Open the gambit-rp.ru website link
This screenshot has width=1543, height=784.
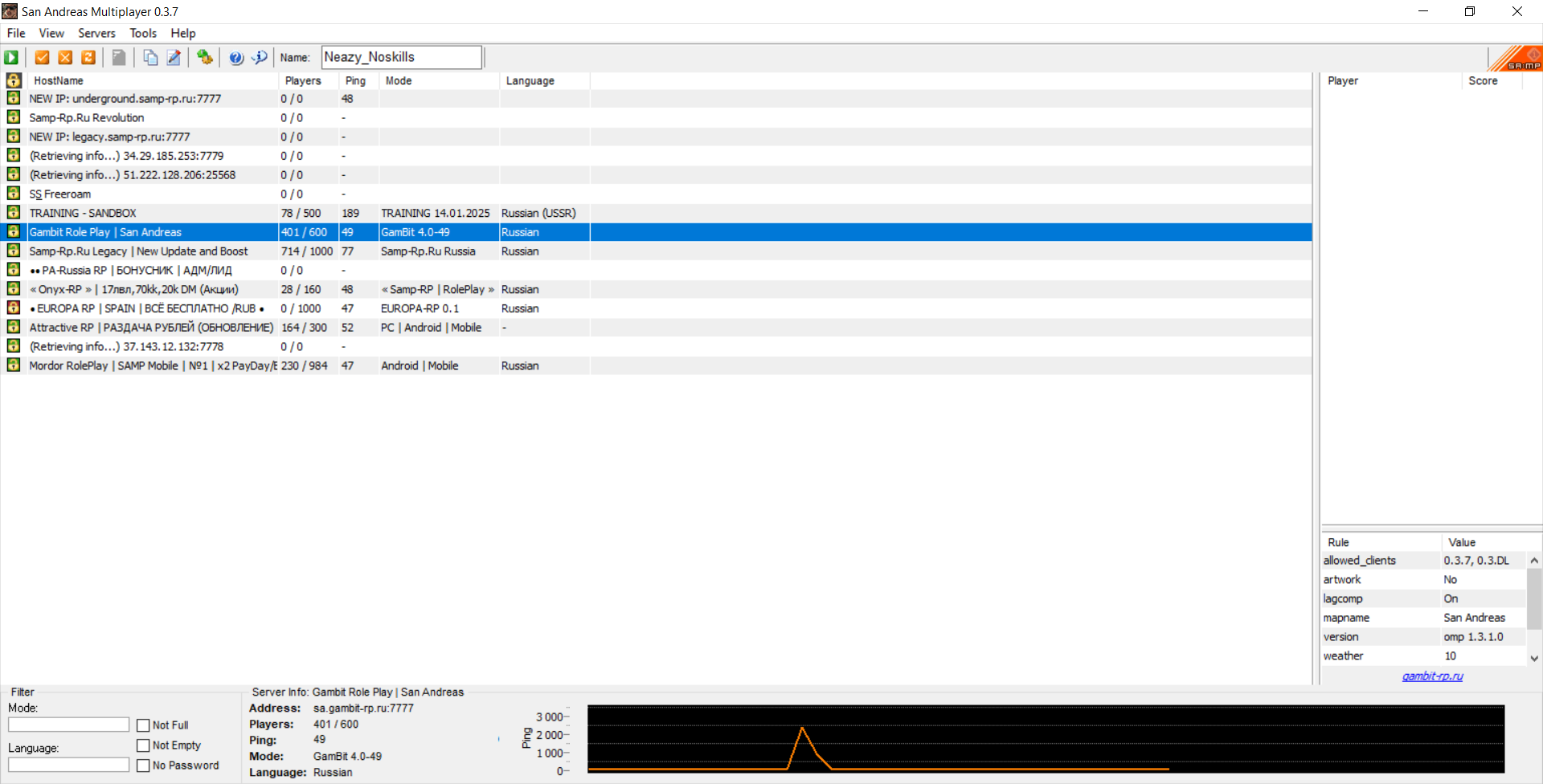1432,676
